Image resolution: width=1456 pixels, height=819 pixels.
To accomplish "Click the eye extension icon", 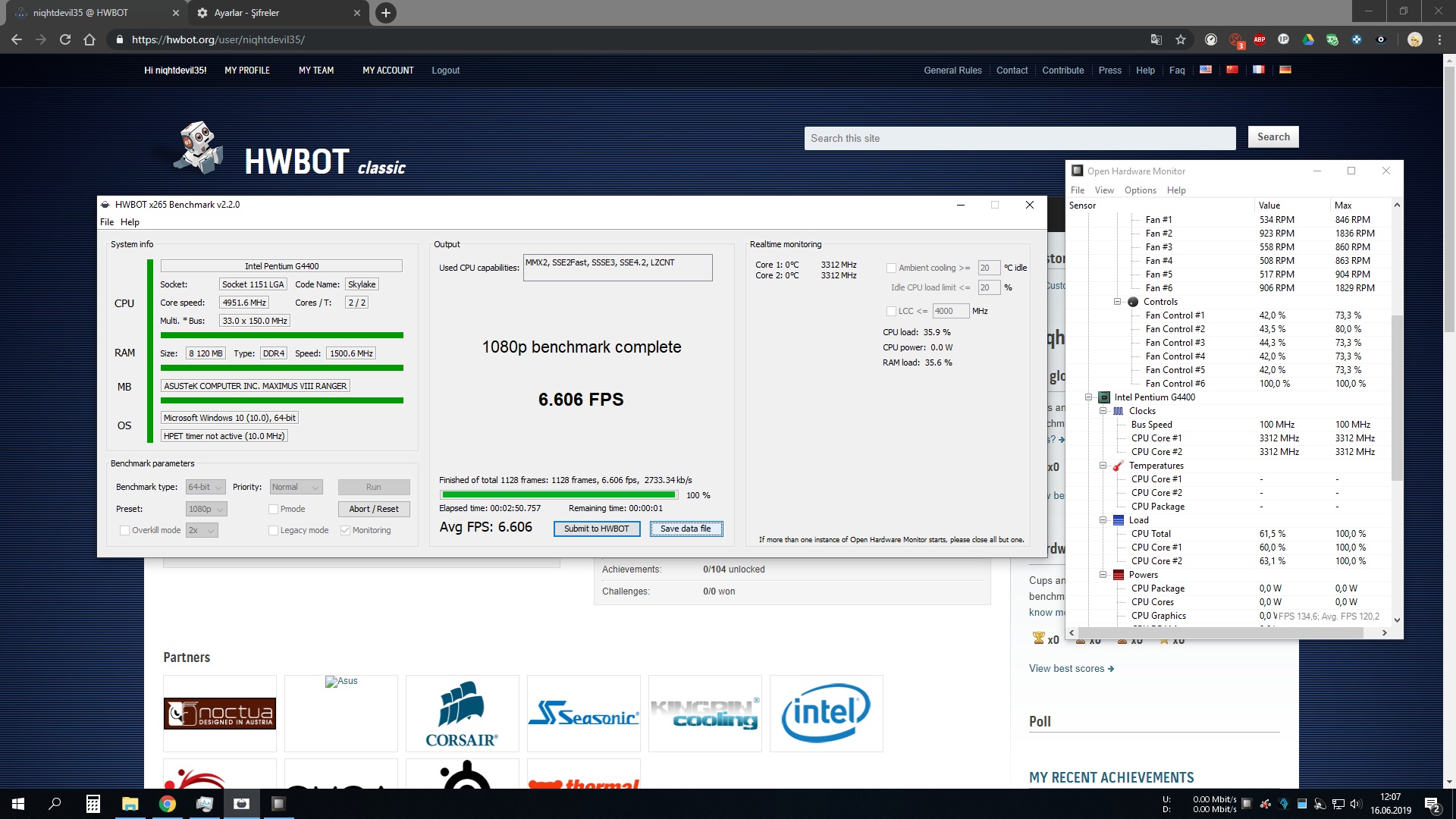I will (1381, 39).
